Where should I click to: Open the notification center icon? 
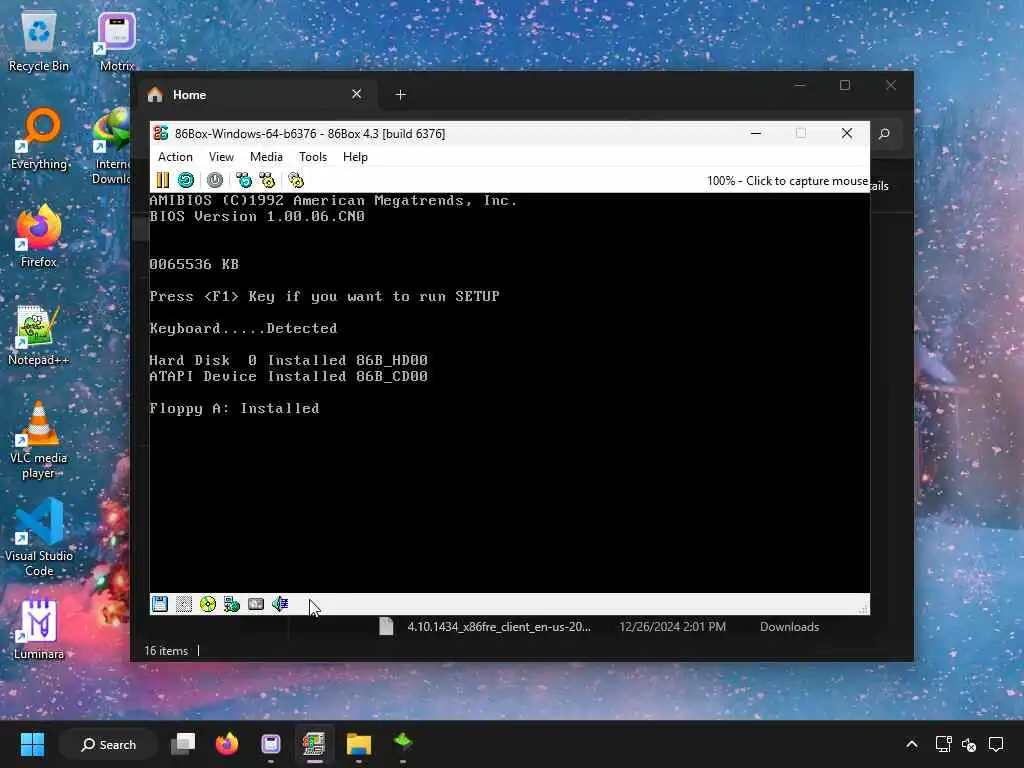[x=996, y=744]
